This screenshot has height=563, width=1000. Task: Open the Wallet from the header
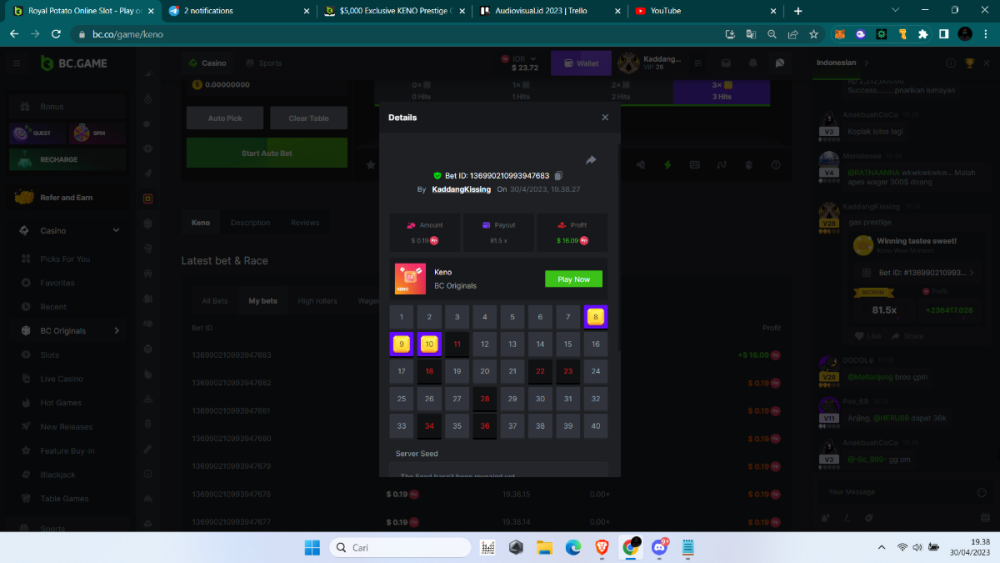click(x=581, y=63)
